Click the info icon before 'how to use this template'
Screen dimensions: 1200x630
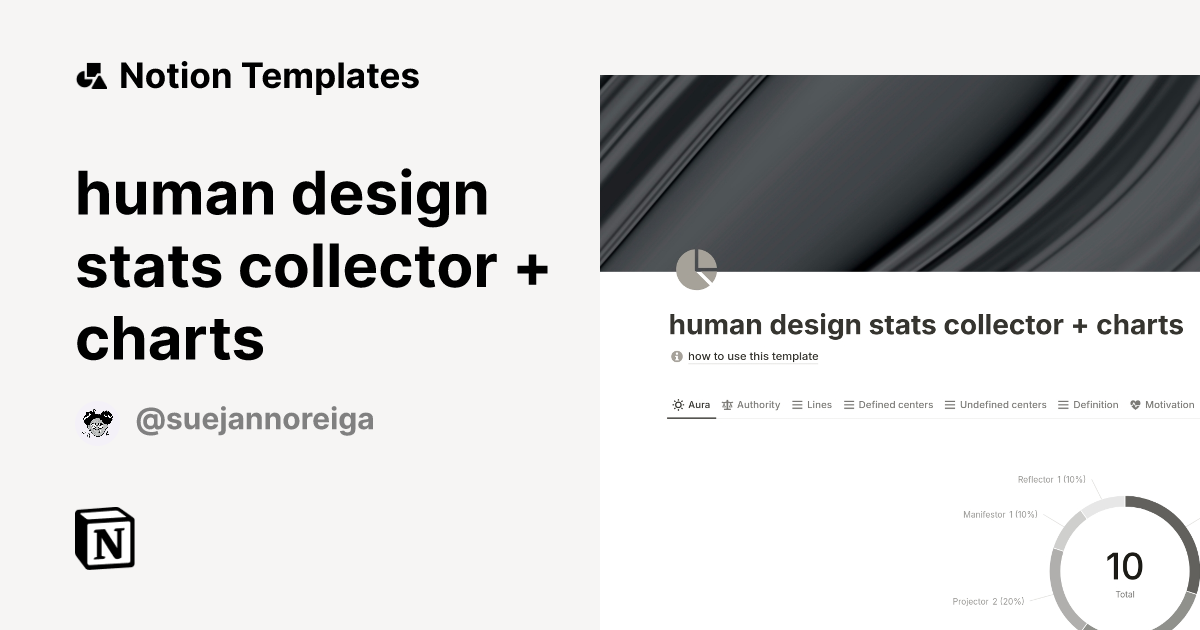click(x=675, y=356)
